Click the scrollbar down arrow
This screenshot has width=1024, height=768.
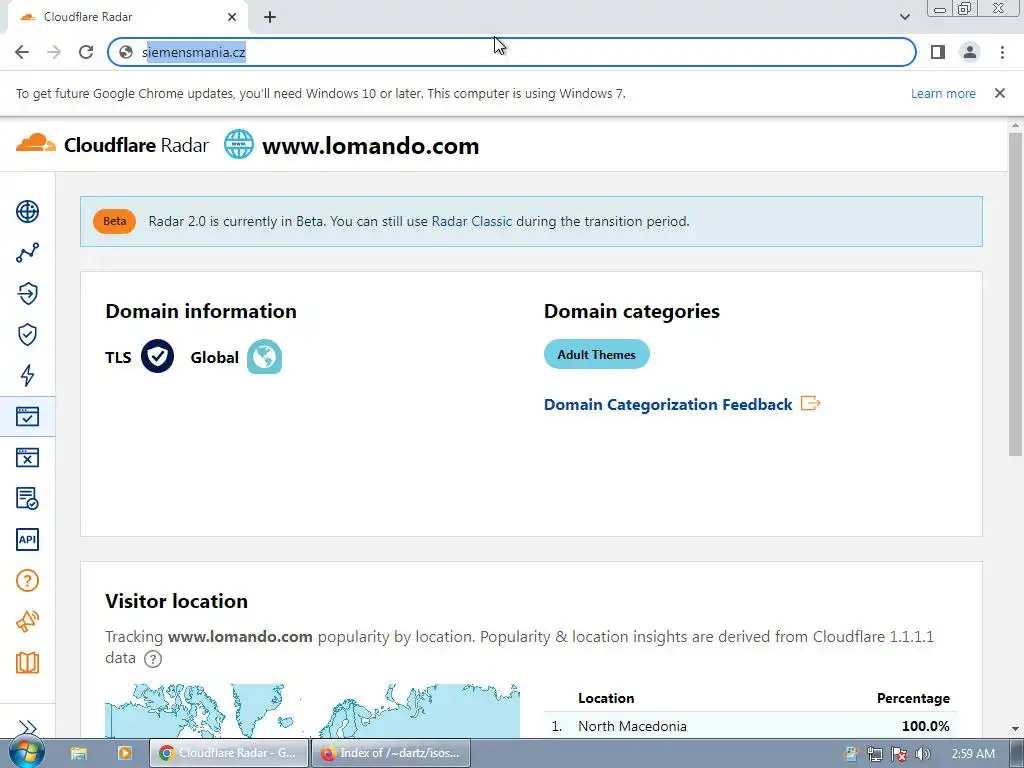point(1015,729)
